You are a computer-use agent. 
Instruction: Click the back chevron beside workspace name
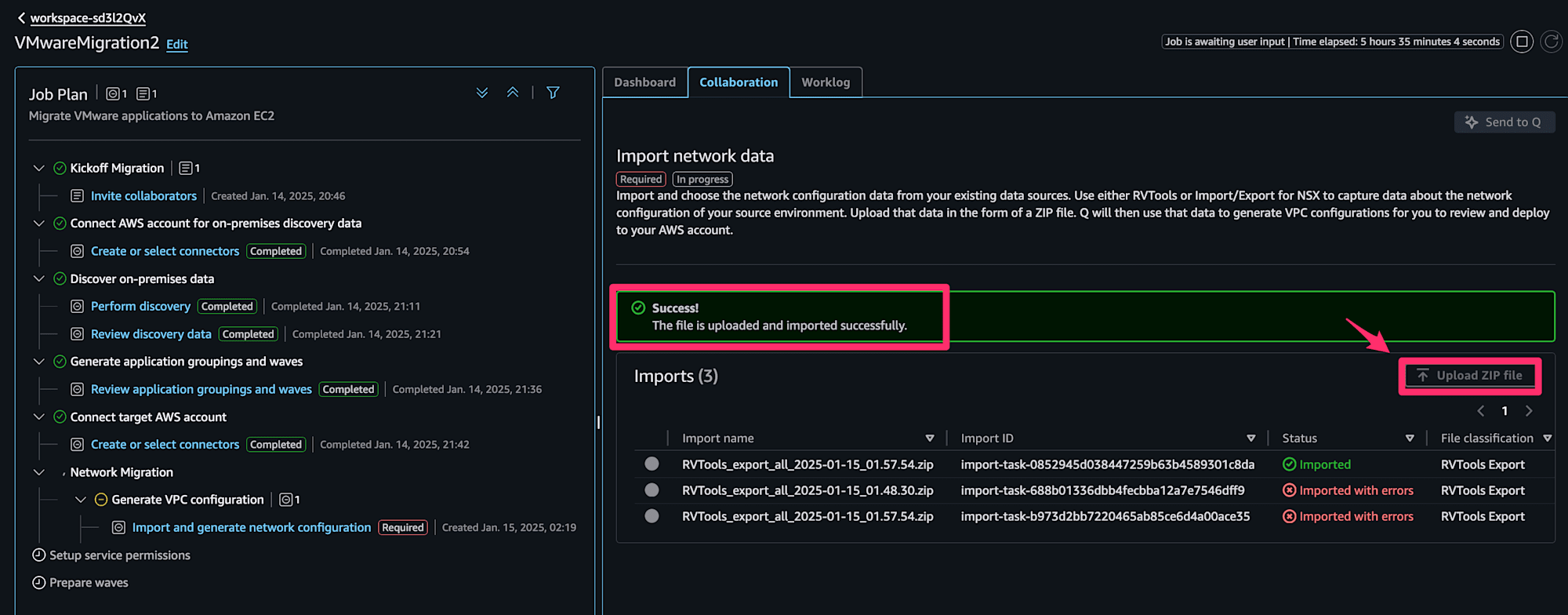[21, 18]
